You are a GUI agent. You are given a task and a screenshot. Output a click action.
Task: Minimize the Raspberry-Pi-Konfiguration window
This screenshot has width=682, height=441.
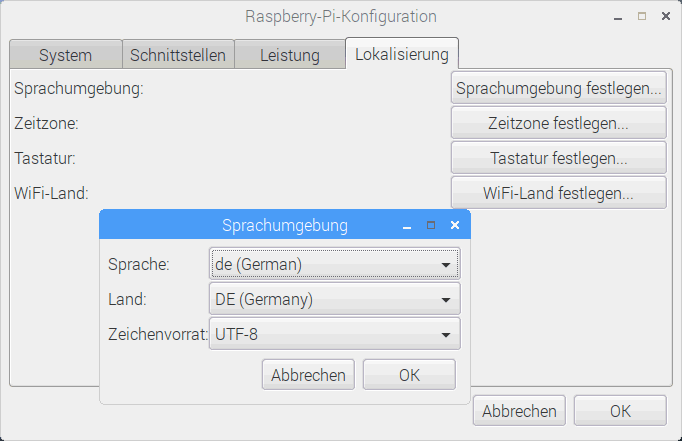[618, 17]
